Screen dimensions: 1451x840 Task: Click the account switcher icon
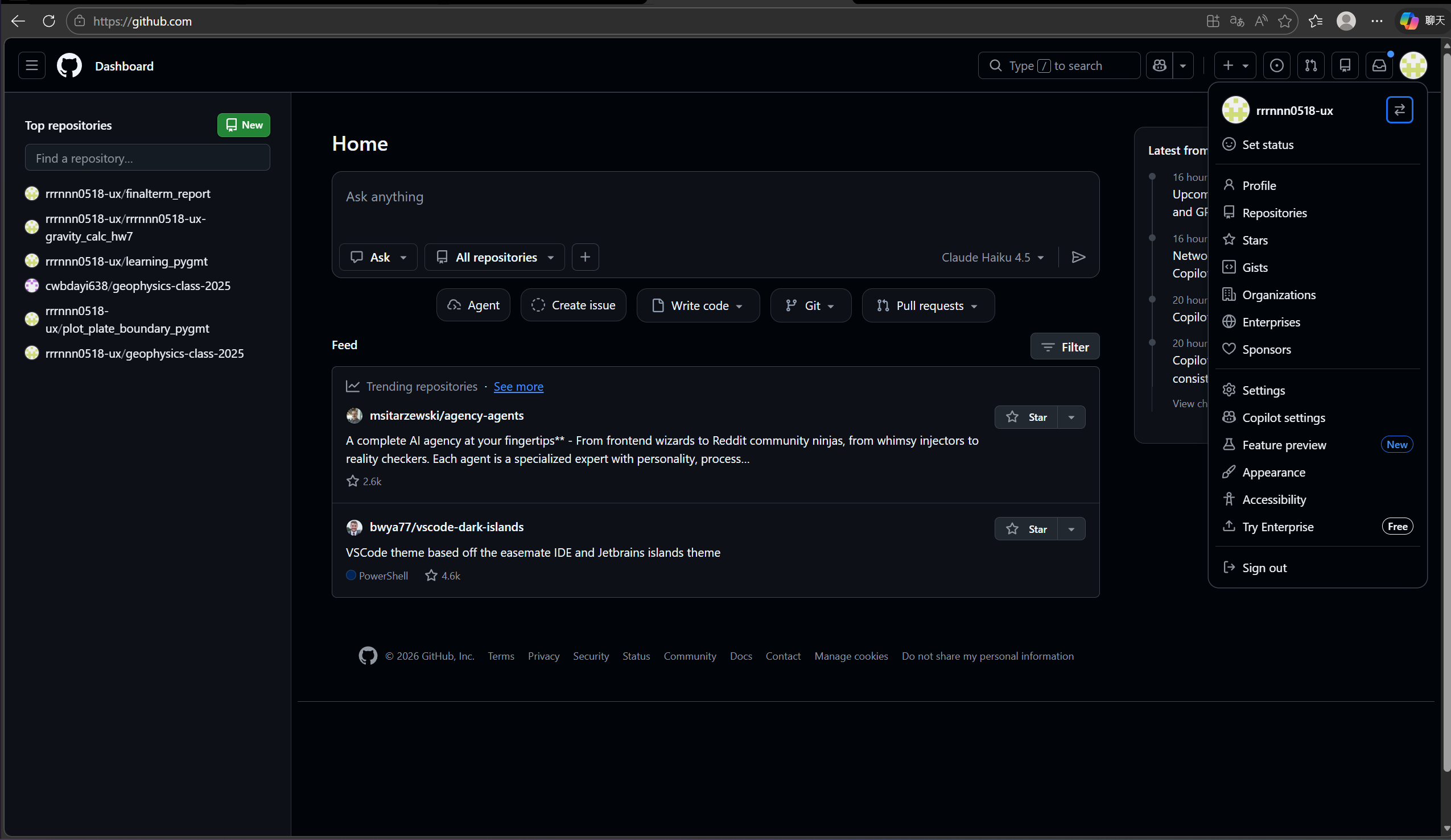pyautogui.click(x=1400, y=110)
